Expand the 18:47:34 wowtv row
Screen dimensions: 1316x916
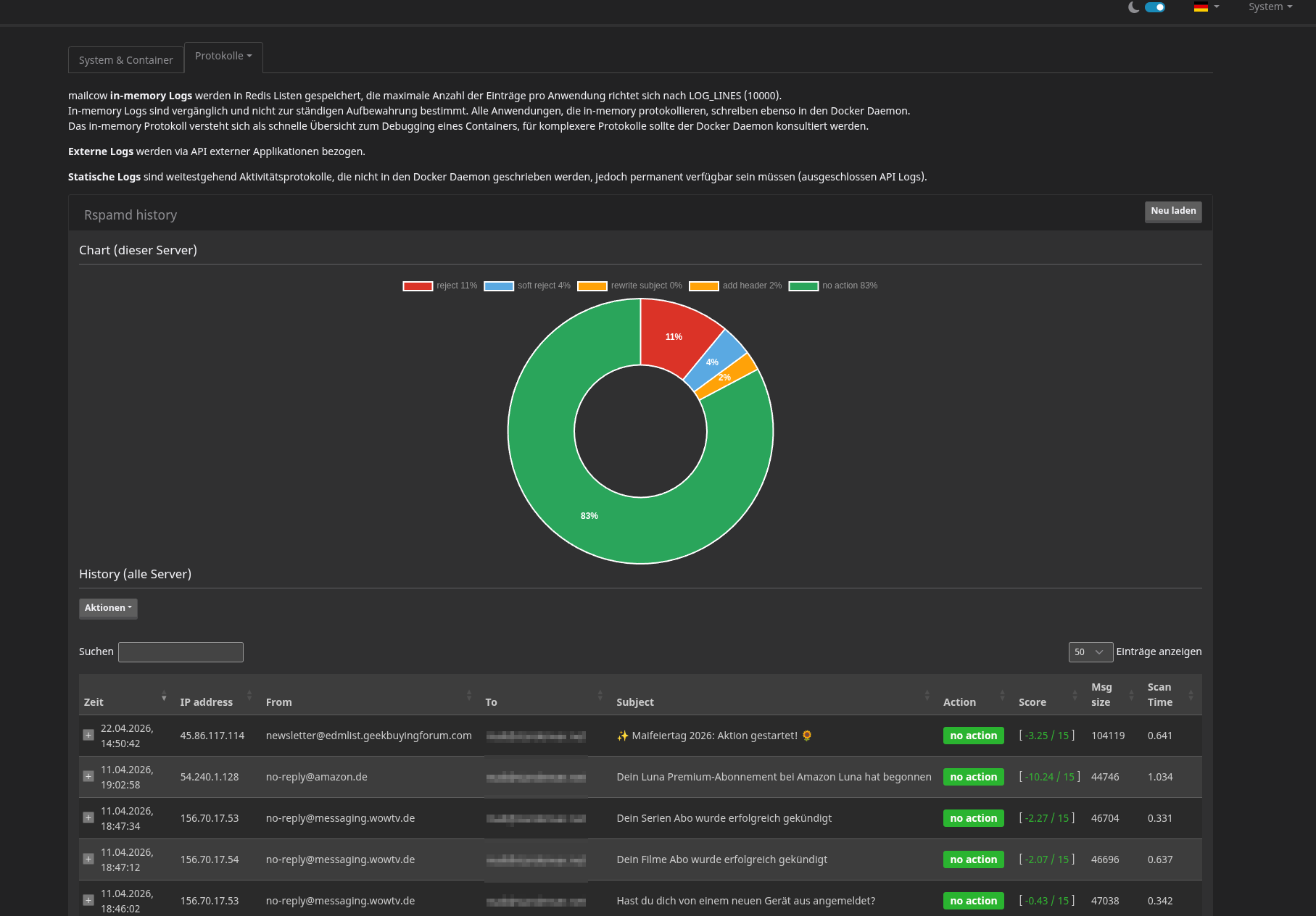[x=88, y=817]
